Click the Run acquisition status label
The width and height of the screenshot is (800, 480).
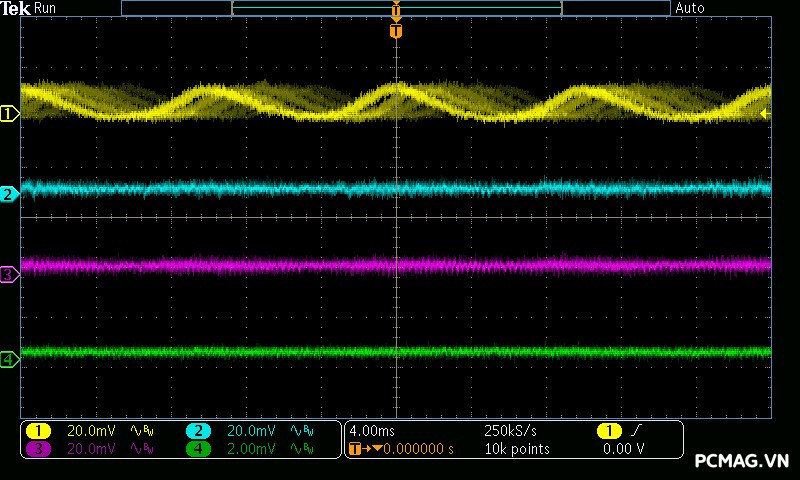pyautogui.click(x=46, y=8)
